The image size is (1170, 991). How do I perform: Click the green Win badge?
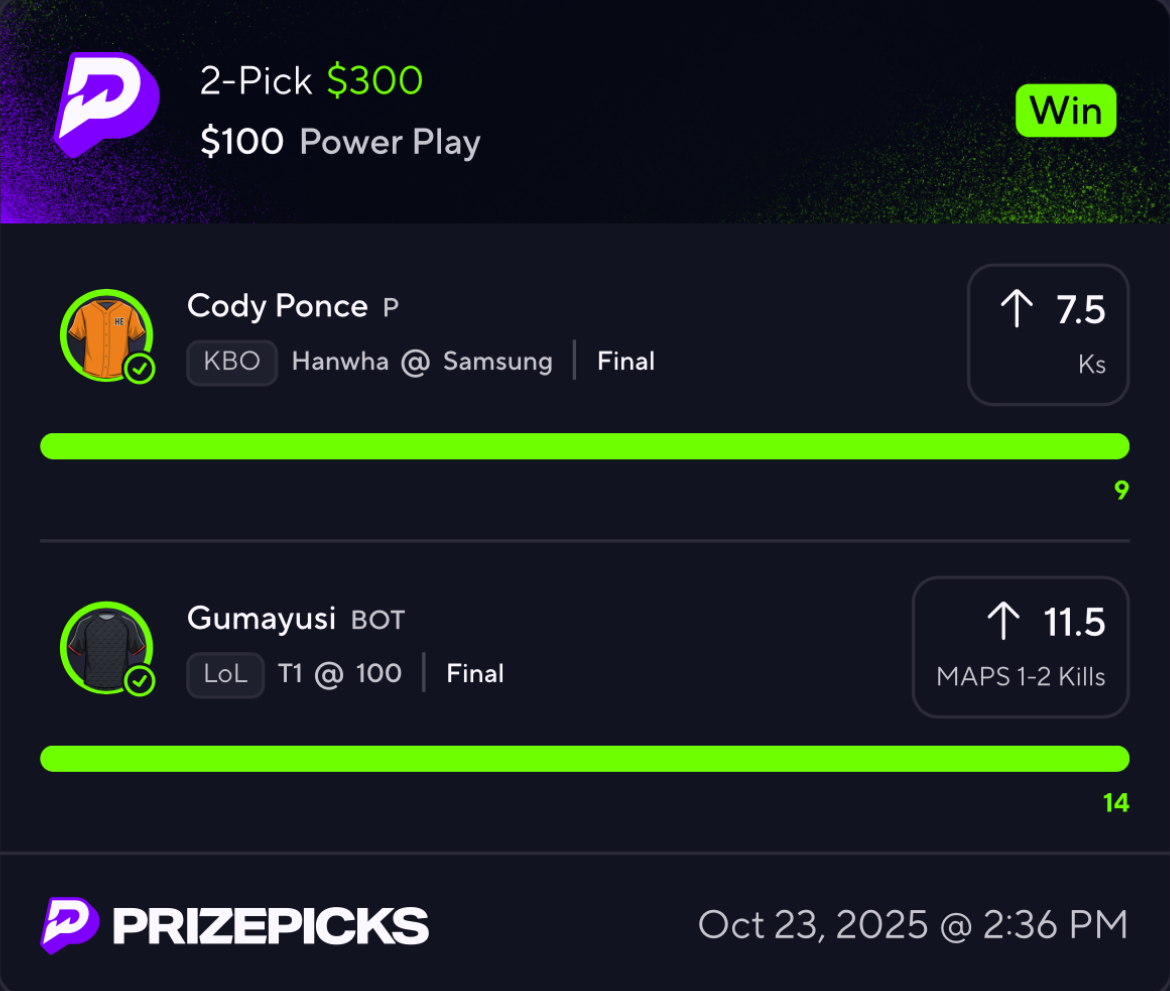pos(1065,111)
